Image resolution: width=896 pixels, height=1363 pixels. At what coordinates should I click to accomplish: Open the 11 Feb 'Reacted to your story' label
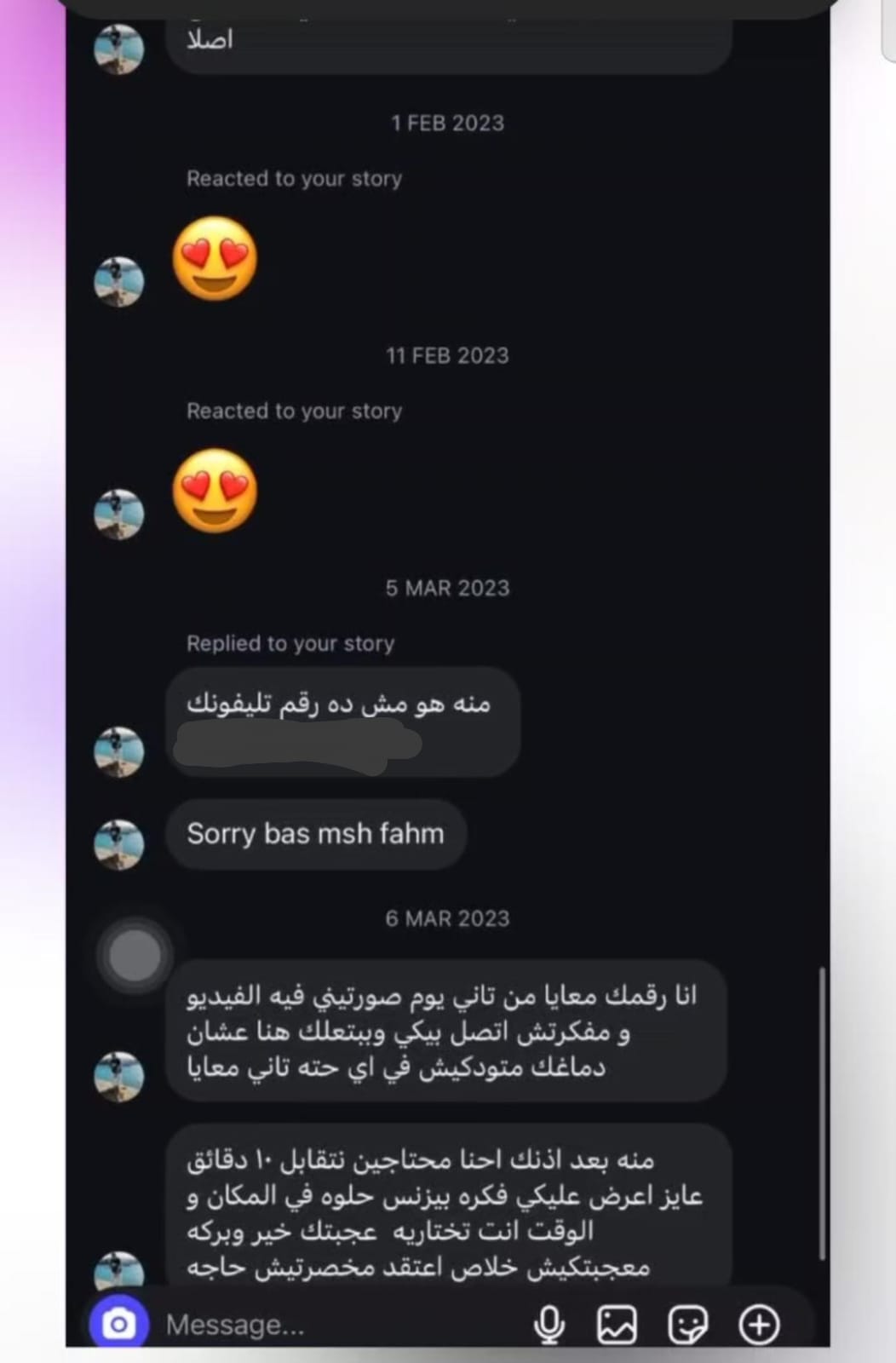pyautogui.click(x=294, y=411)
